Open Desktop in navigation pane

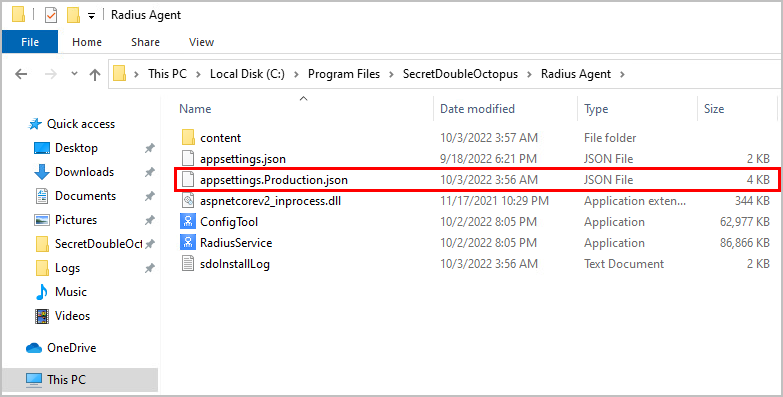[x=76, y=148]
